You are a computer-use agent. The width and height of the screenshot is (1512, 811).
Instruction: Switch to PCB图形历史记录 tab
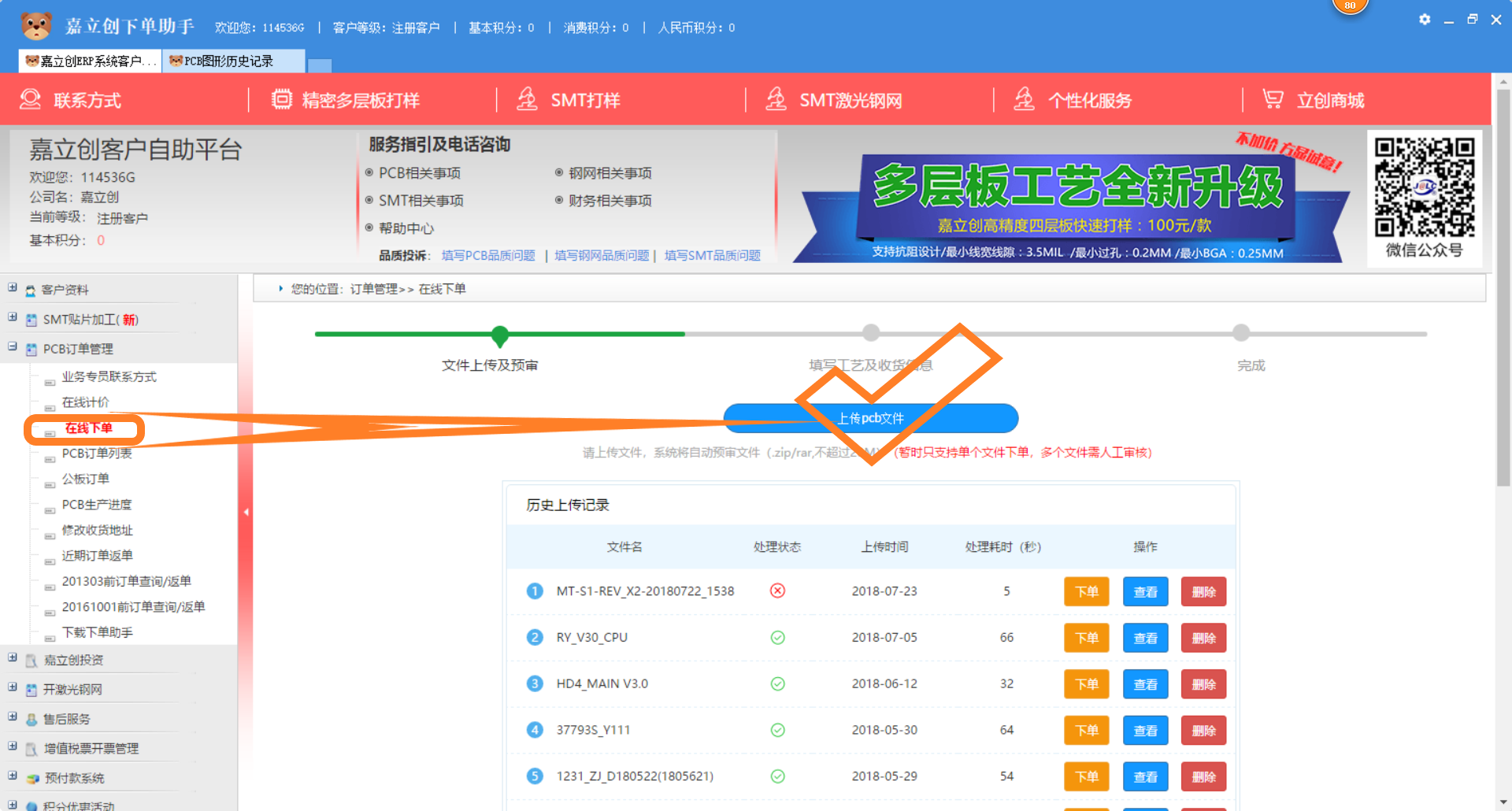pyautogui.click(x=228, y=61)
